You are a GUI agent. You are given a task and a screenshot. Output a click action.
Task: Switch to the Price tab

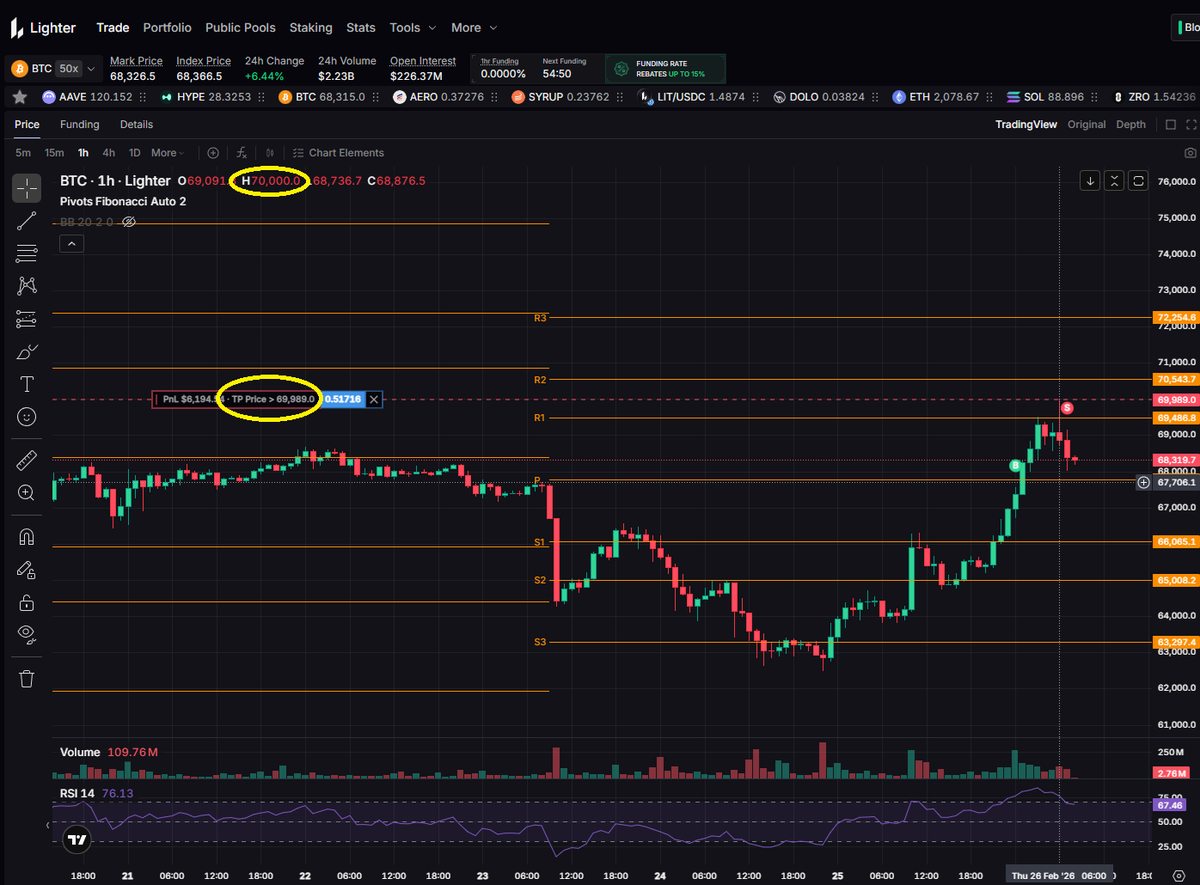27,125
